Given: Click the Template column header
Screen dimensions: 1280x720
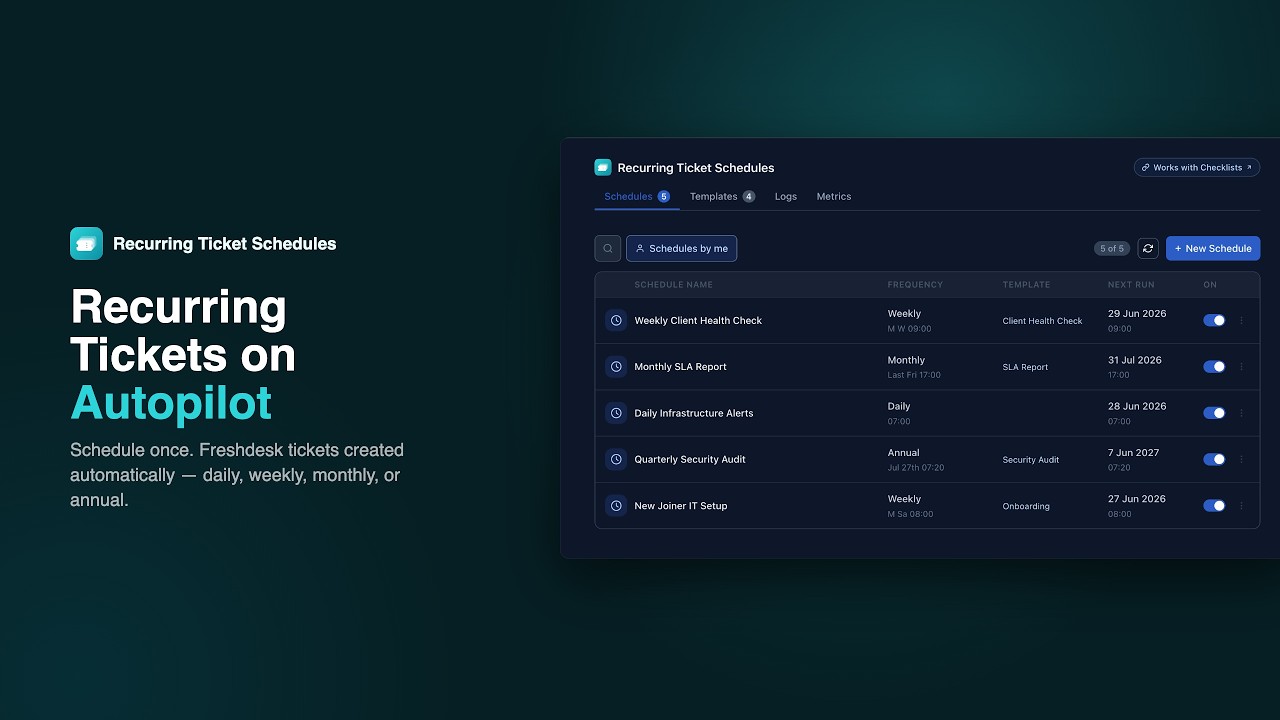Looking at the screenshot, I should (1026, 285).
